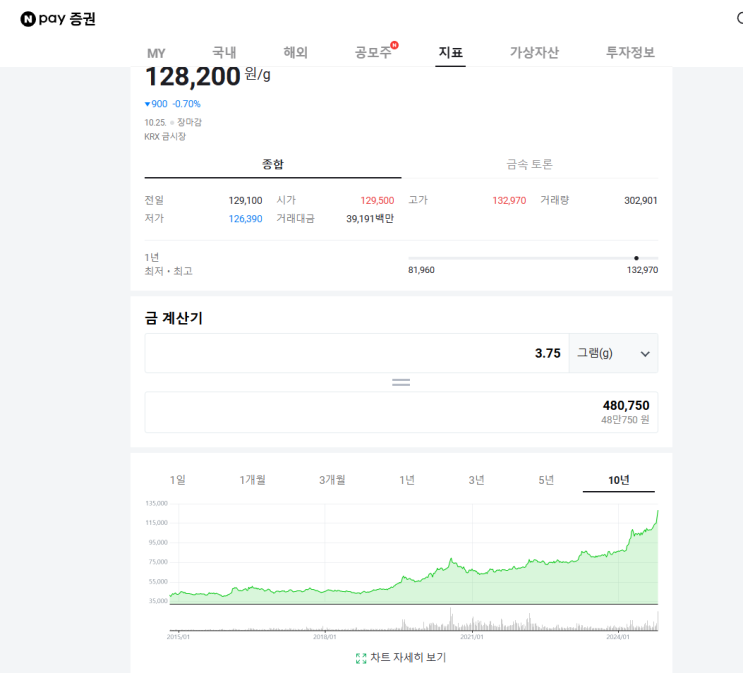
Task: Show the 1일 chart period
Action: point(178,480)
